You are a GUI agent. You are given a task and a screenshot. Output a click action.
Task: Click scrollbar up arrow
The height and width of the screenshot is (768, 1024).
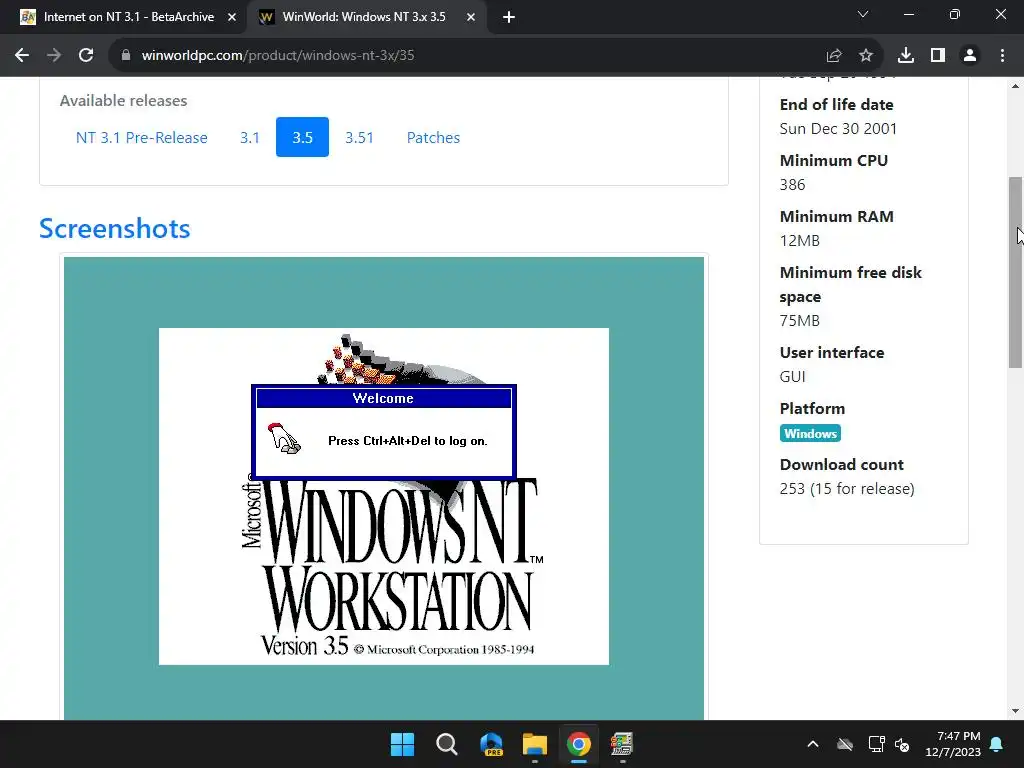pyautogui.click(x=1016, y=86)
